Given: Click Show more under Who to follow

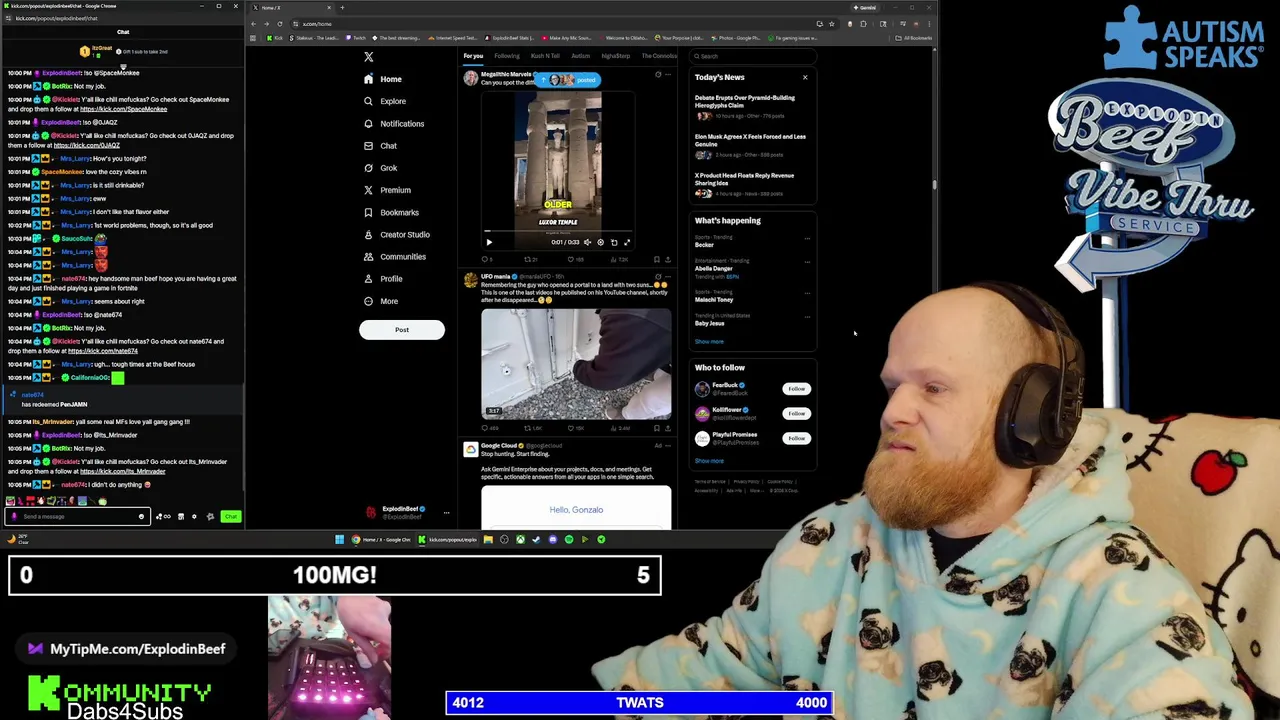Looking at the screenshot, I should [709, 461].
